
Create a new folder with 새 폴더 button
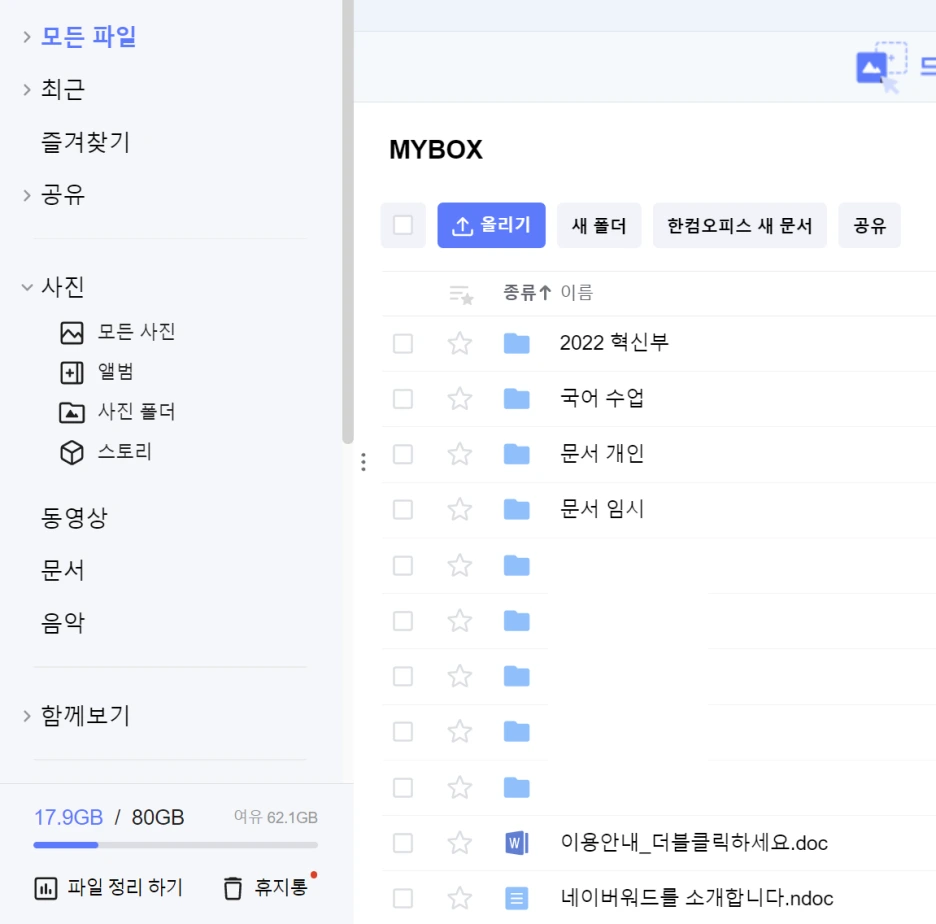point(598,225)
